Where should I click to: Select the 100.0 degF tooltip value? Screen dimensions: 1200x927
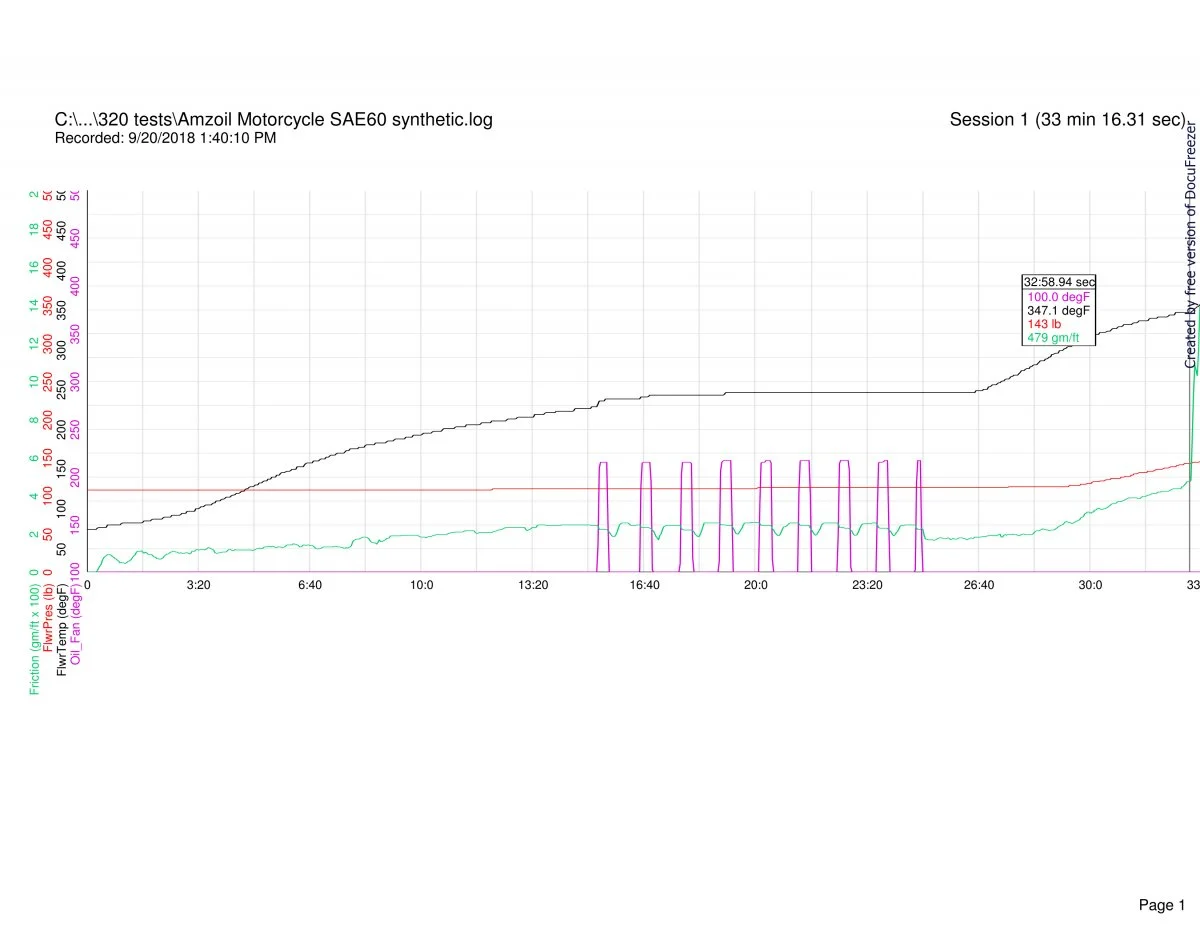click(1058, 297)
